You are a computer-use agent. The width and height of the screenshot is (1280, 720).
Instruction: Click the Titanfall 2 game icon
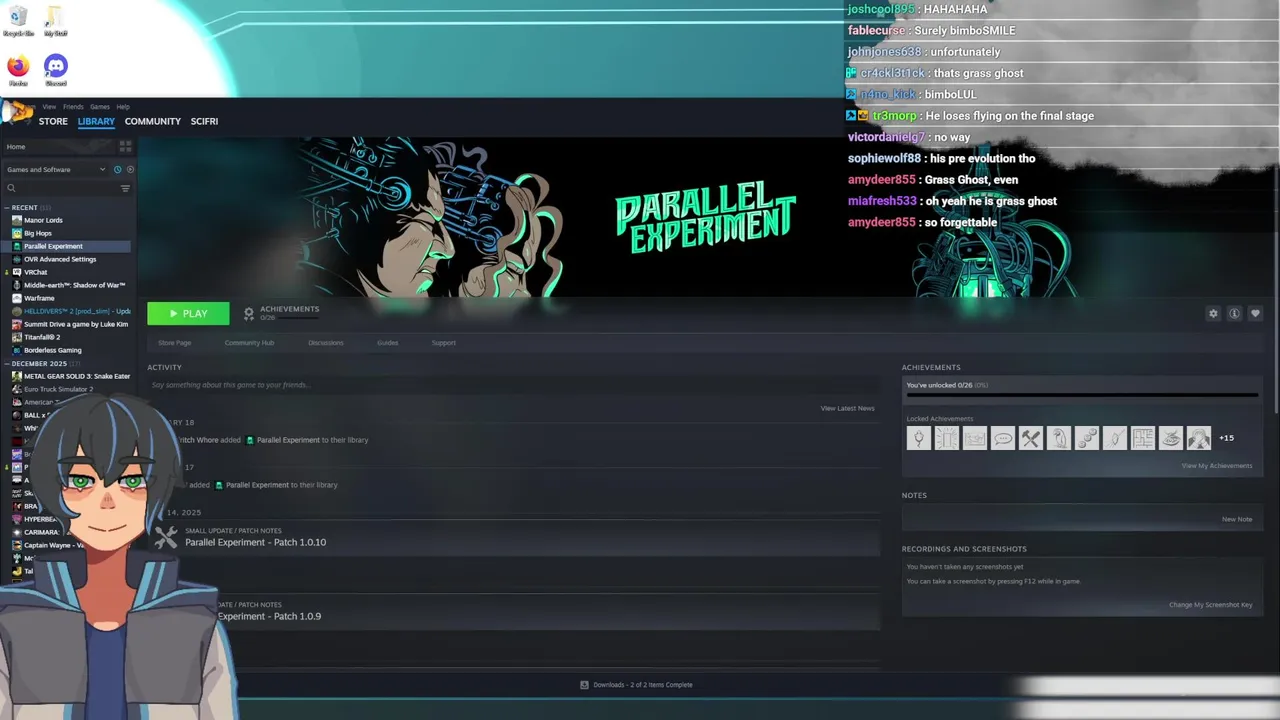(x=17, y=337)
